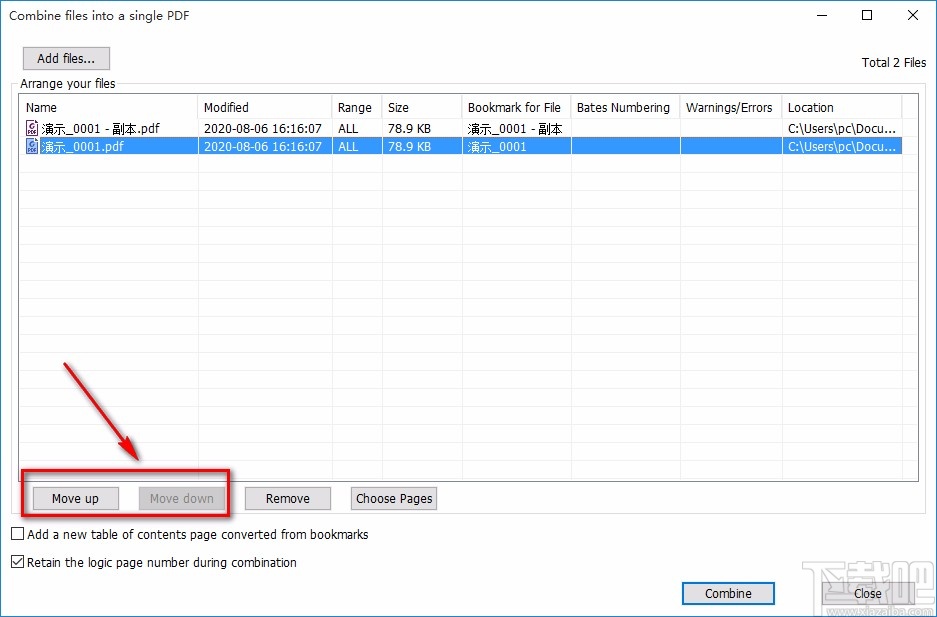Click Modified date of first file row
937x617 pixels.
(x=263, y=128)
